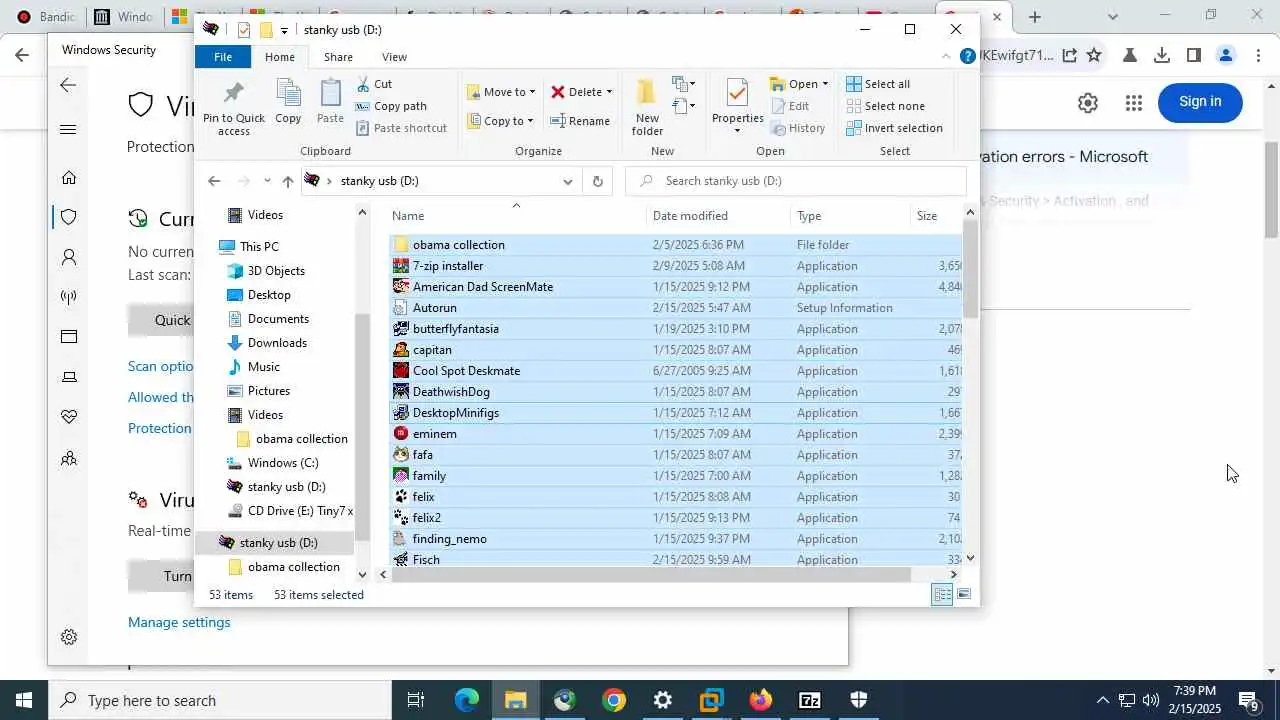Open Home icon in Windows Security sidebar
The height and width of the screenshot is (720, 1280).
pyautogui.click(x=69, y=178)
